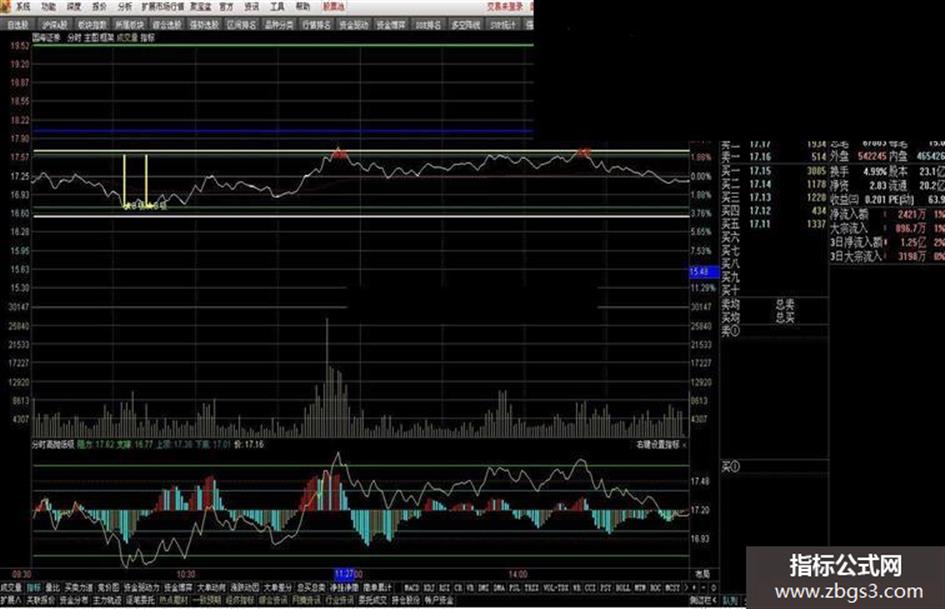
Task: Click 成交量 in the chart header
Action: pos(127,37)
